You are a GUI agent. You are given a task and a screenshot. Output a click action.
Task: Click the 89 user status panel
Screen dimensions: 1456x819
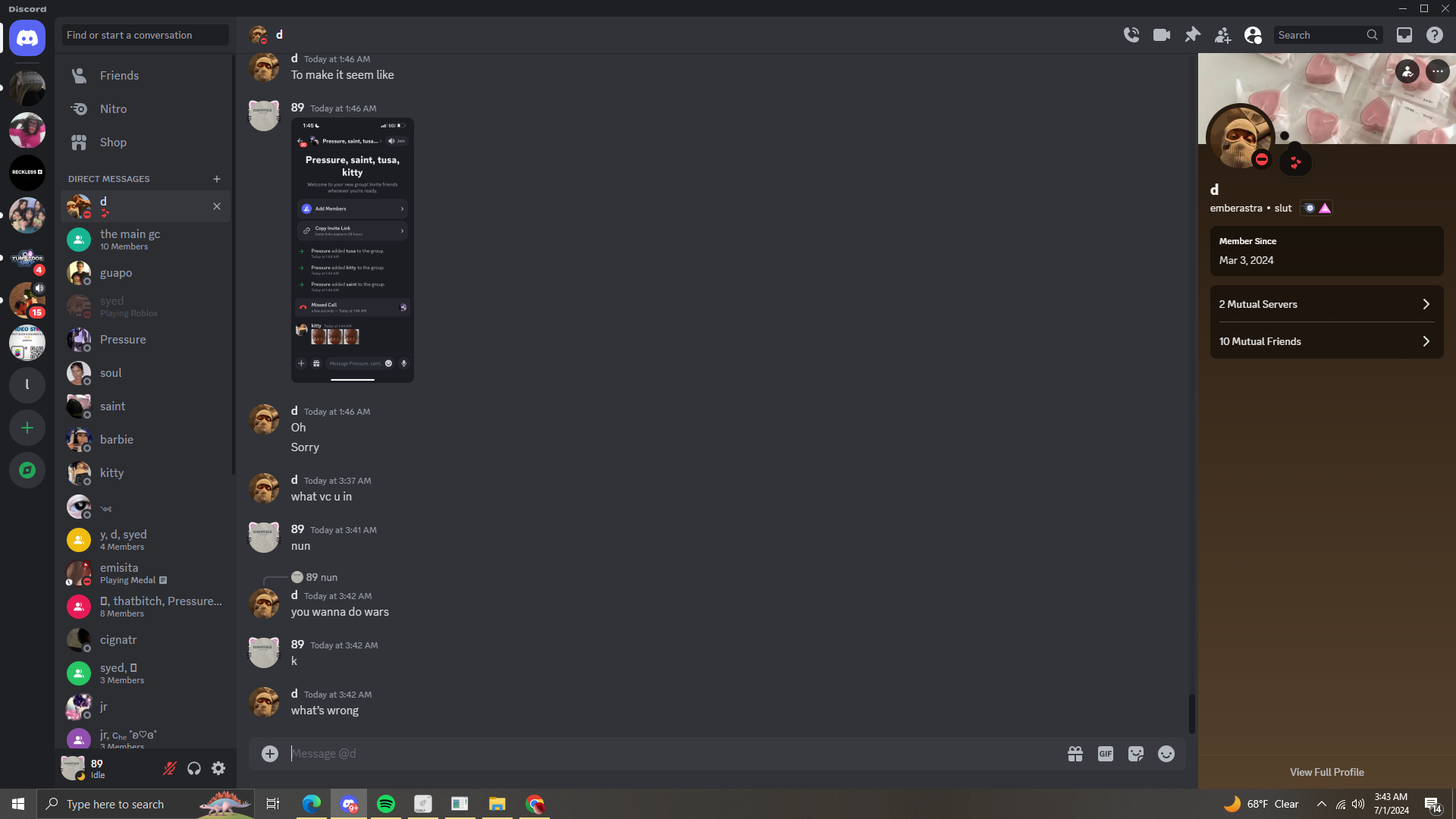point(106,769)
